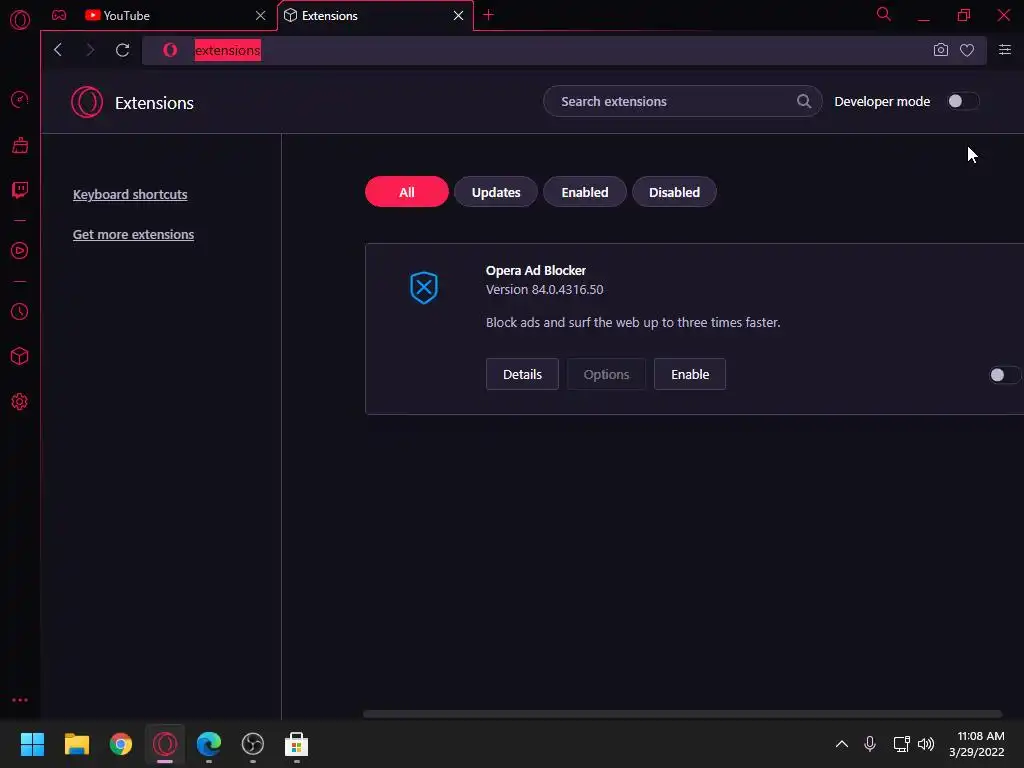Open OBS Studio from taskbar
This screenshot has width=1024, height=768.
coord(253,744)
